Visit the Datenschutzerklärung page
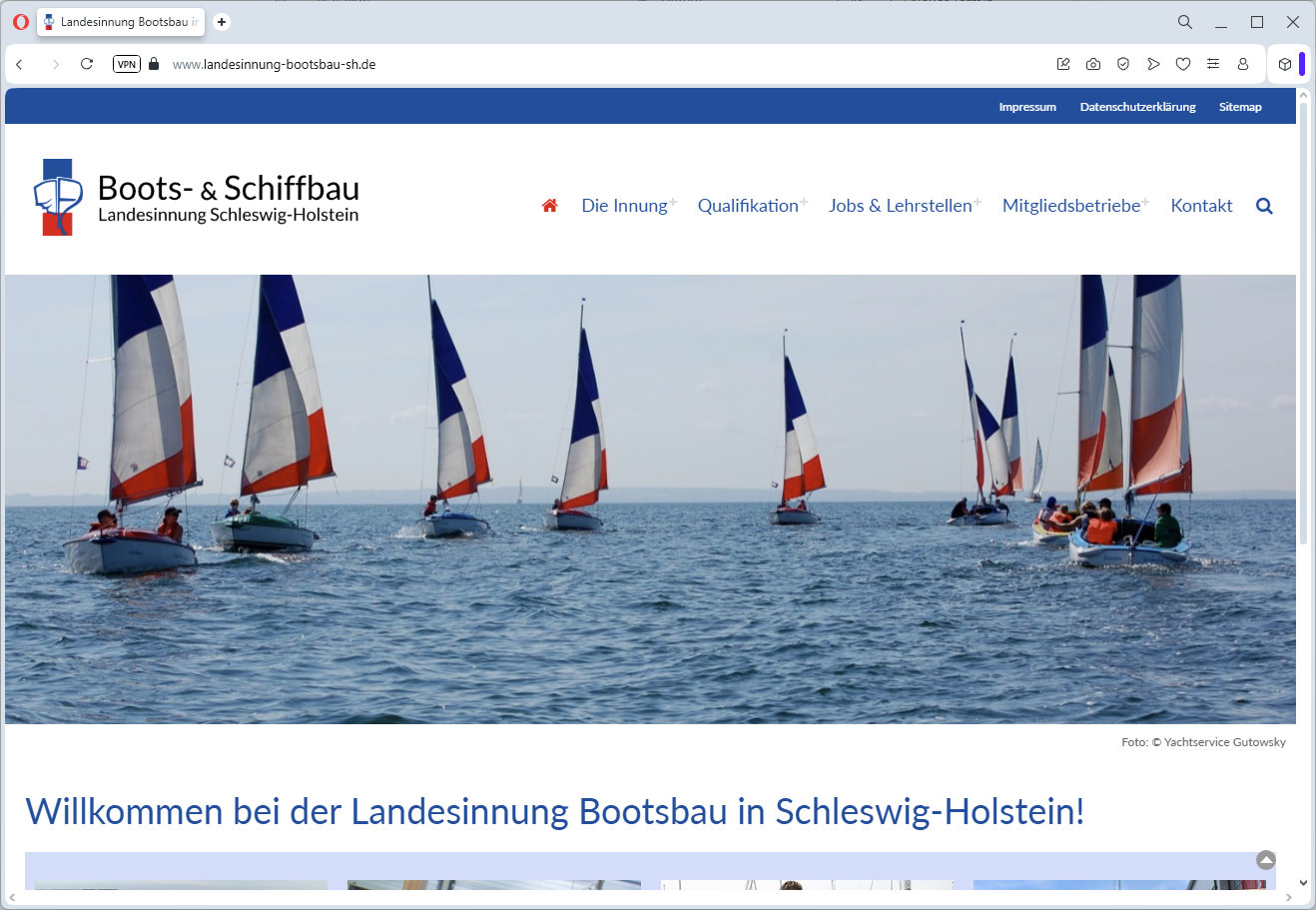The height and width of the screenshot is (910, 1316). click(1137, 107)
